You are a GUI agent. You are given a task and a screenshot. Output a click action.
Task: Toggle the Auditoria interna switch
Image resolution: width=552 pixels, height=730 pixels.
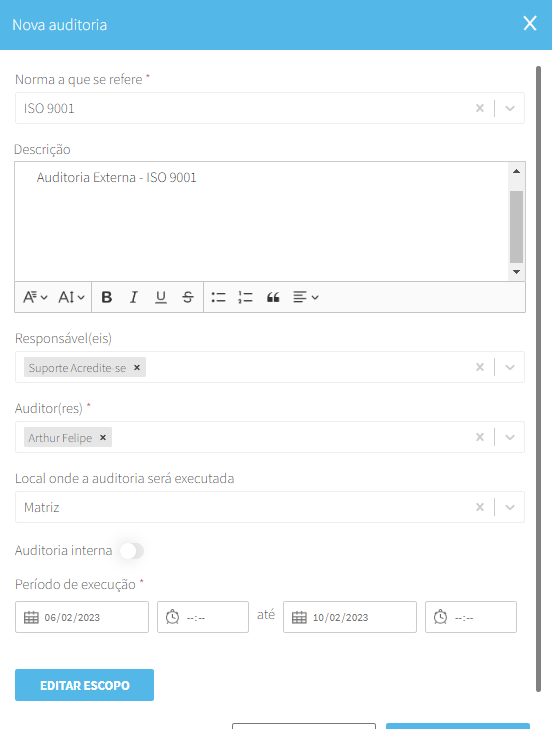[132, 551]
